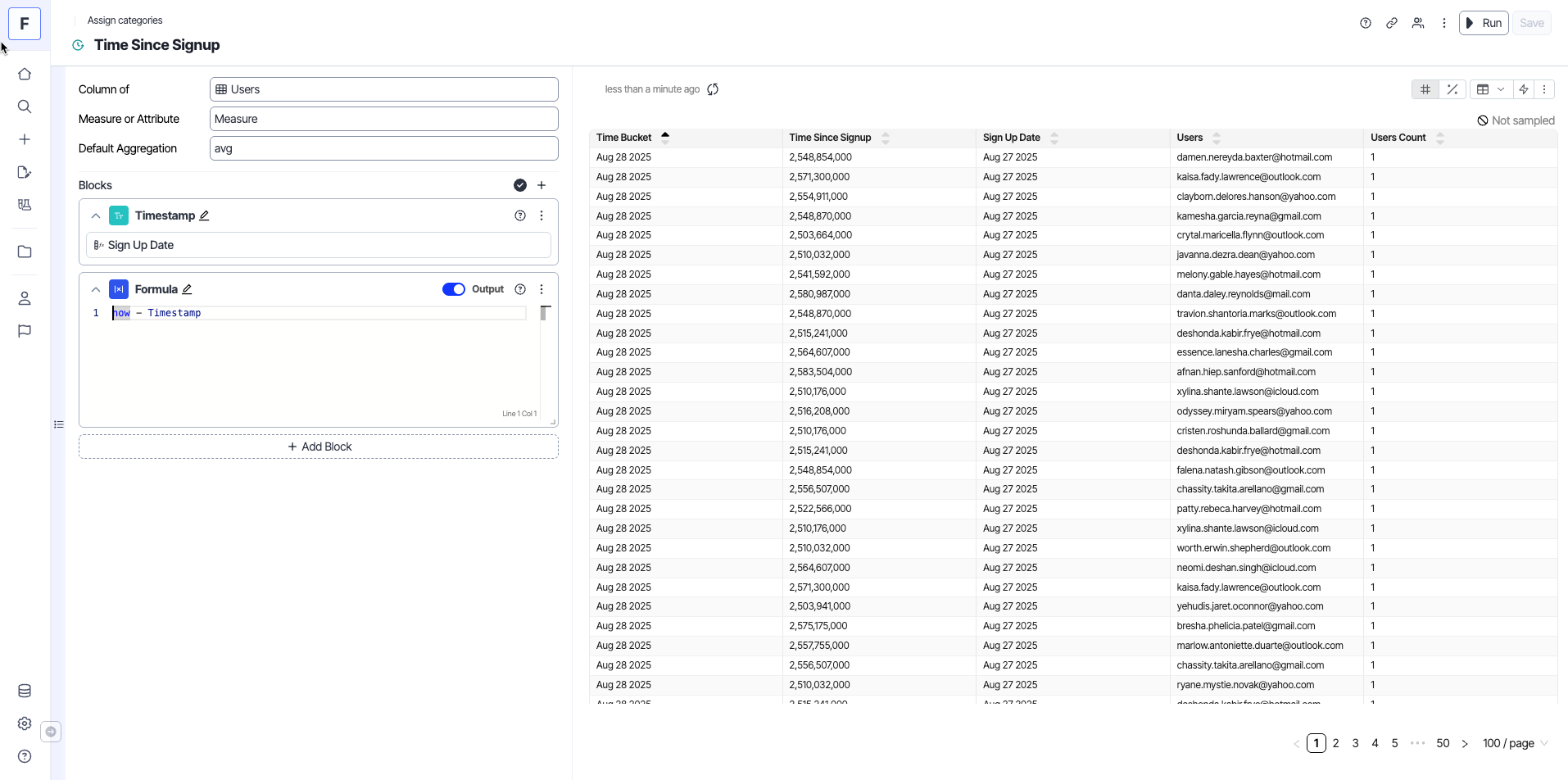
Task: Click the Search magnifier icon in sidebar
Action: pos(25,107)
